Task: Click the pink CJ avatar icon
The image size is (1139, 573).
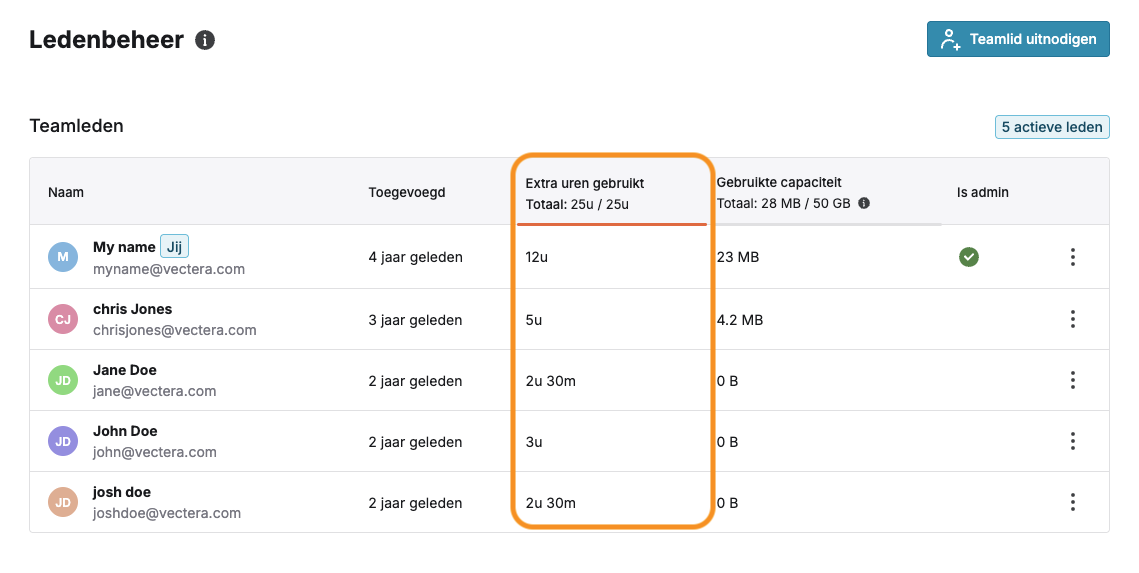Action: [x=63, y=320]
